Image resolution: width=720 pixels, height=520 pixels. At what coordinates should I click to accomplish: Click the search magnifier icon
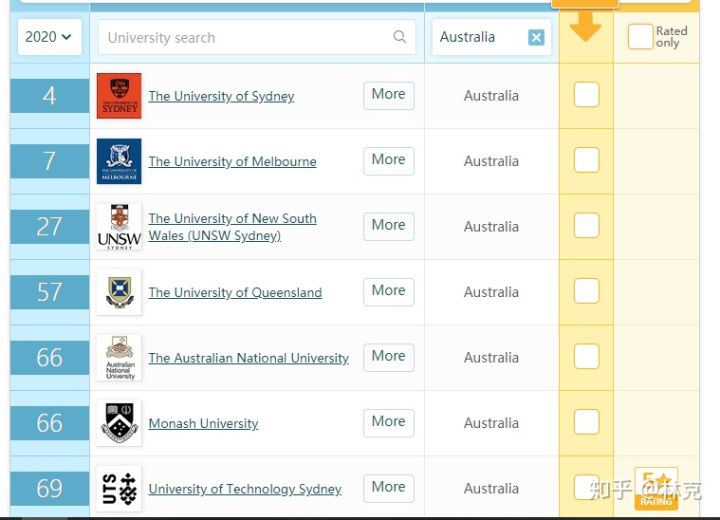(399, 36)
